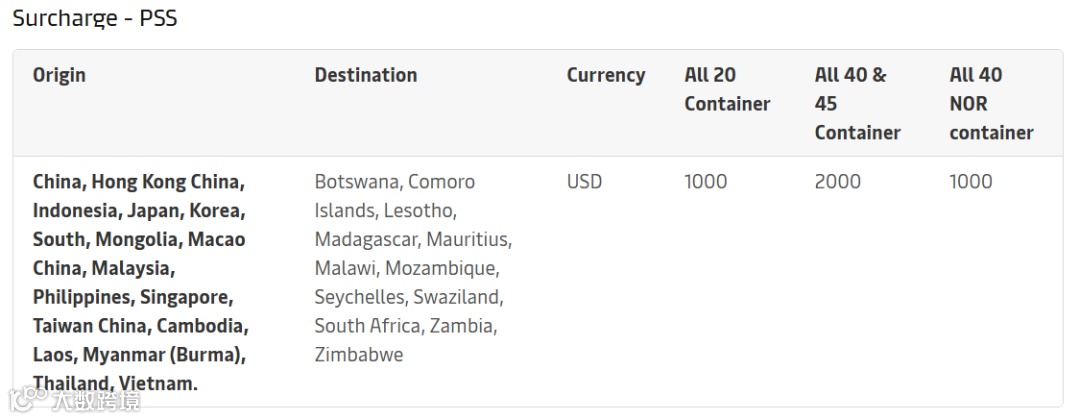This screenshot has width=1080, height=420.
Task: Click the USD currency cell
Action: pyautogui.click(x=584, y=182)
